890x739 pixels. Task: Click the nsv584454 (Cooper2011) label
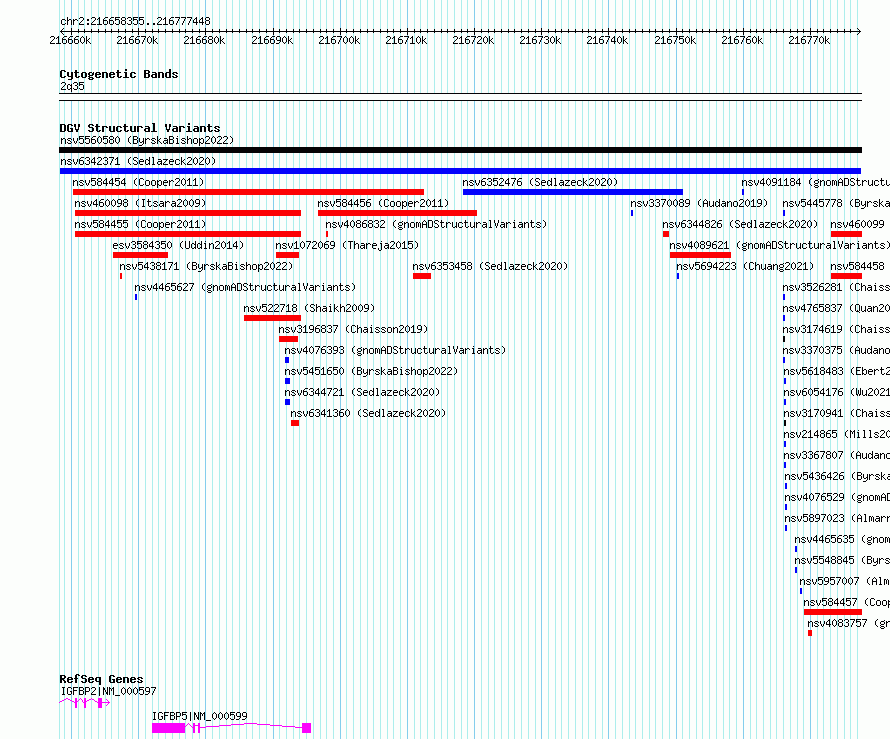click(138, 182)
